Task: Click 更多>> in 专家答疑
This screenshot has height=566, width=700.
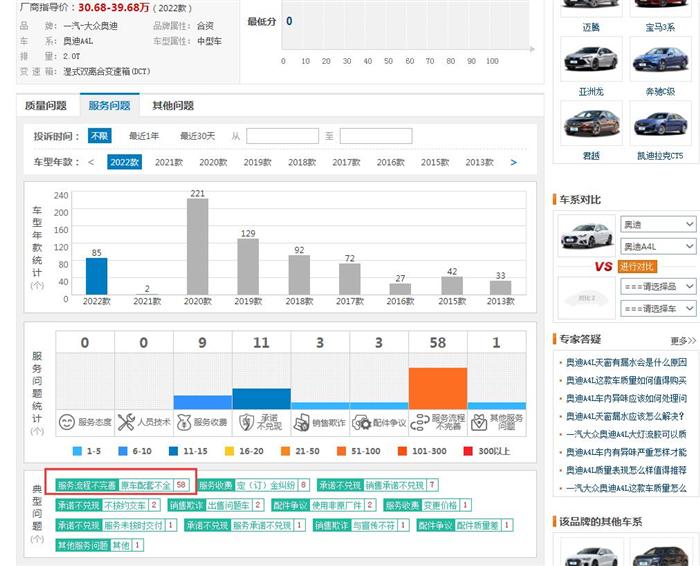Action: pyautogui.click(x=683, y=341)
